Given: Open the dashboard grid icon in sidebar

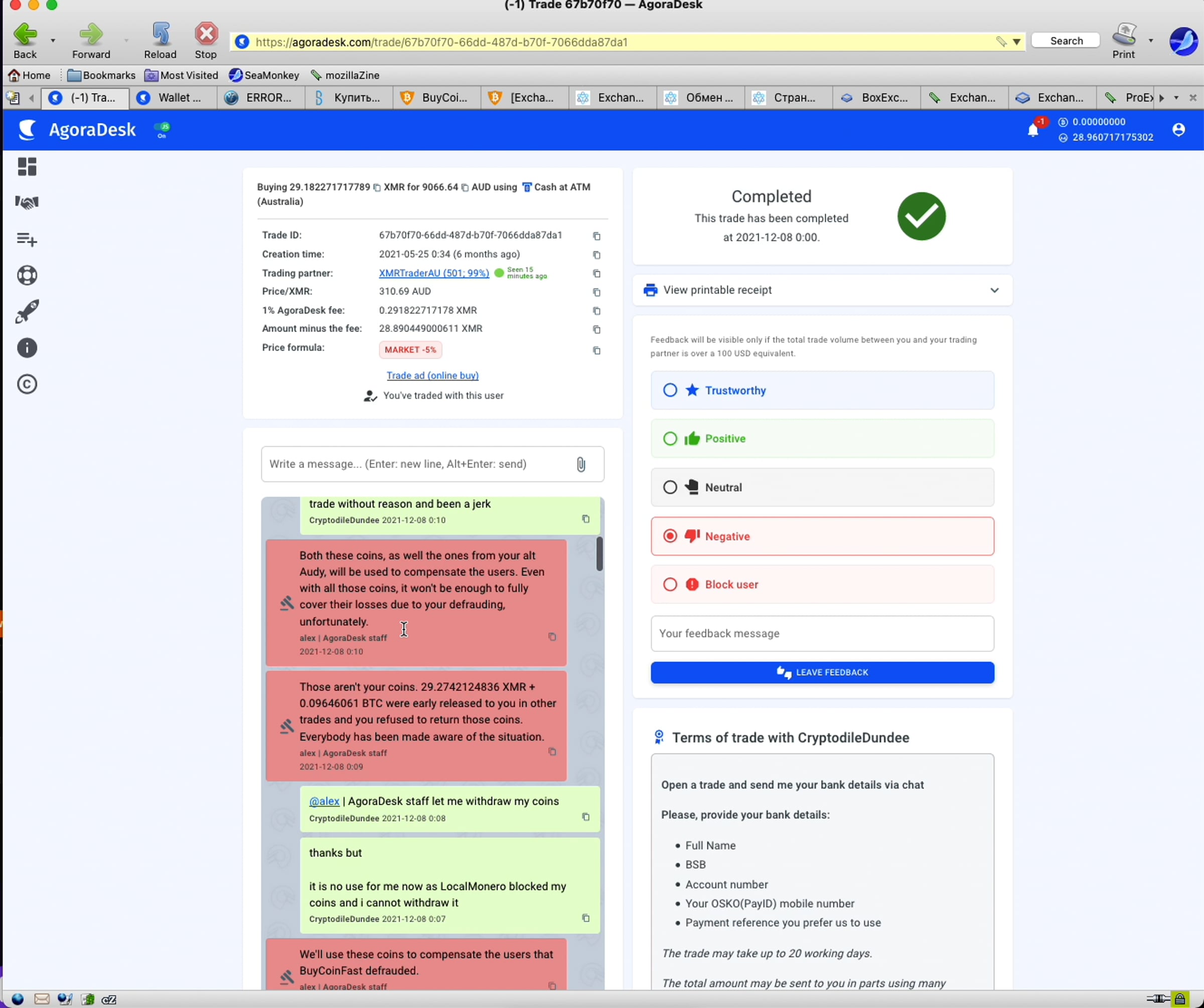Looking at the screenshot, I should pyautogui.click(x=27, y=167).
